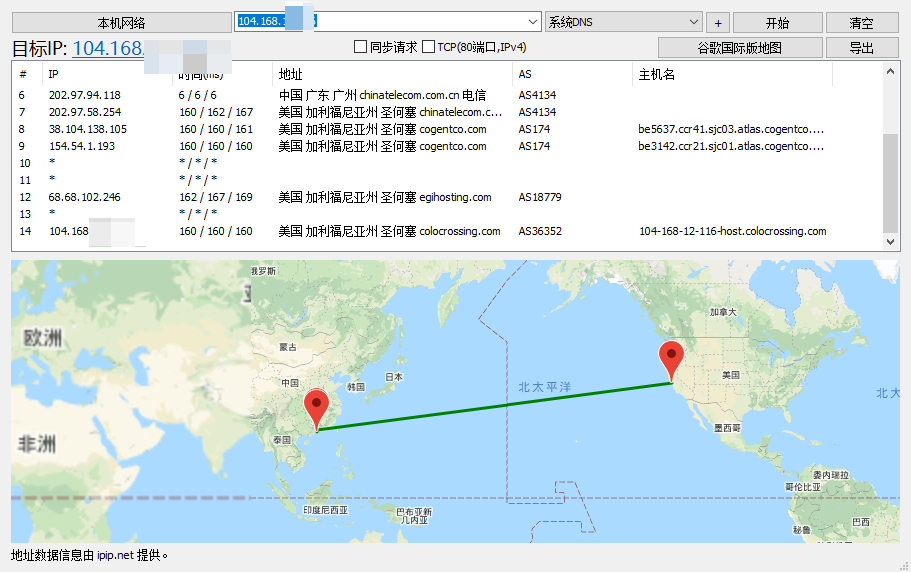Enable the 同步请求 checkbox

tap(361, 46)
